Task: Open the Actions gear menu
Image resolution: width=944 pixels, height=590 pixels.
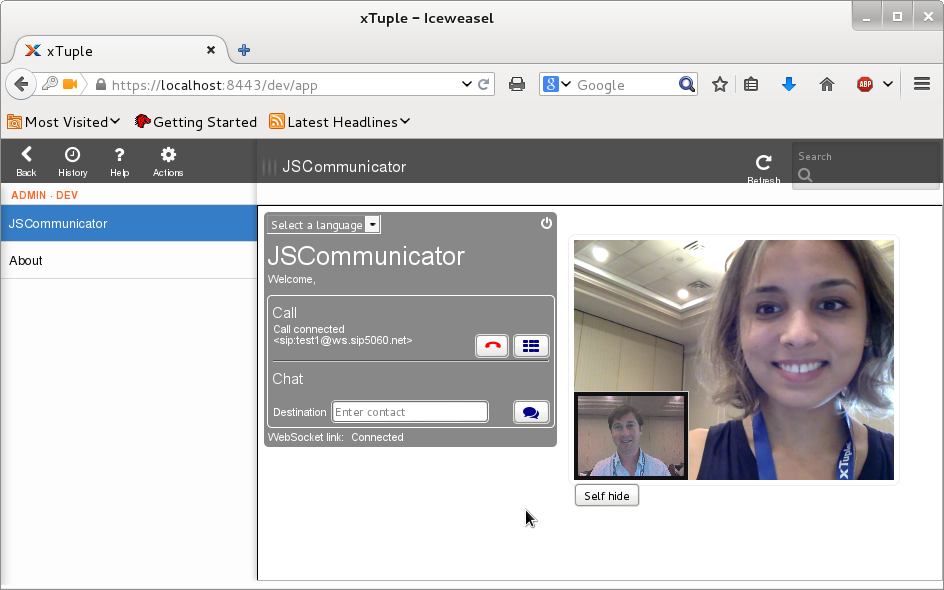Action: (168, 161)
